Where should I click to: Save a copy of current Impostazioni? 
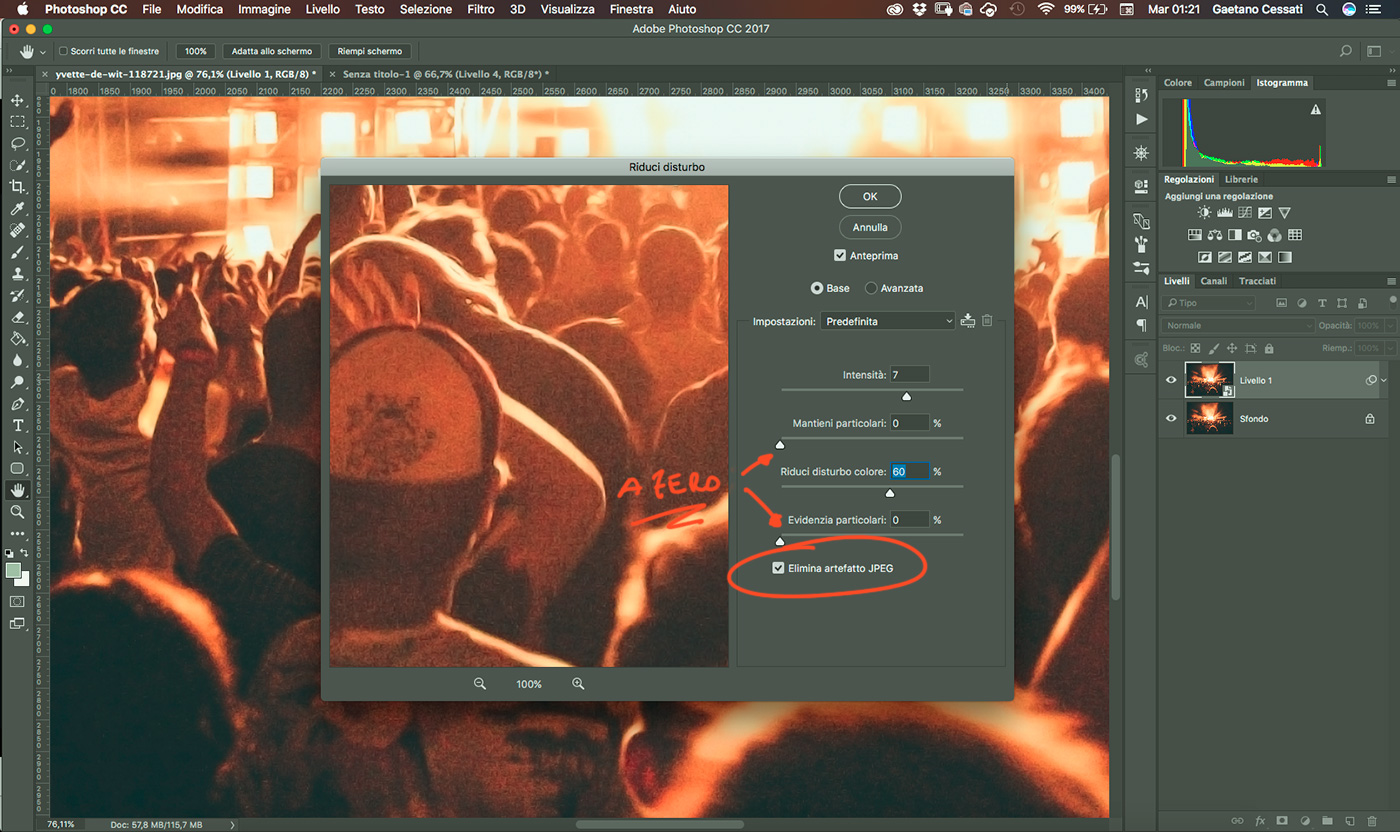tap(967, 321)
